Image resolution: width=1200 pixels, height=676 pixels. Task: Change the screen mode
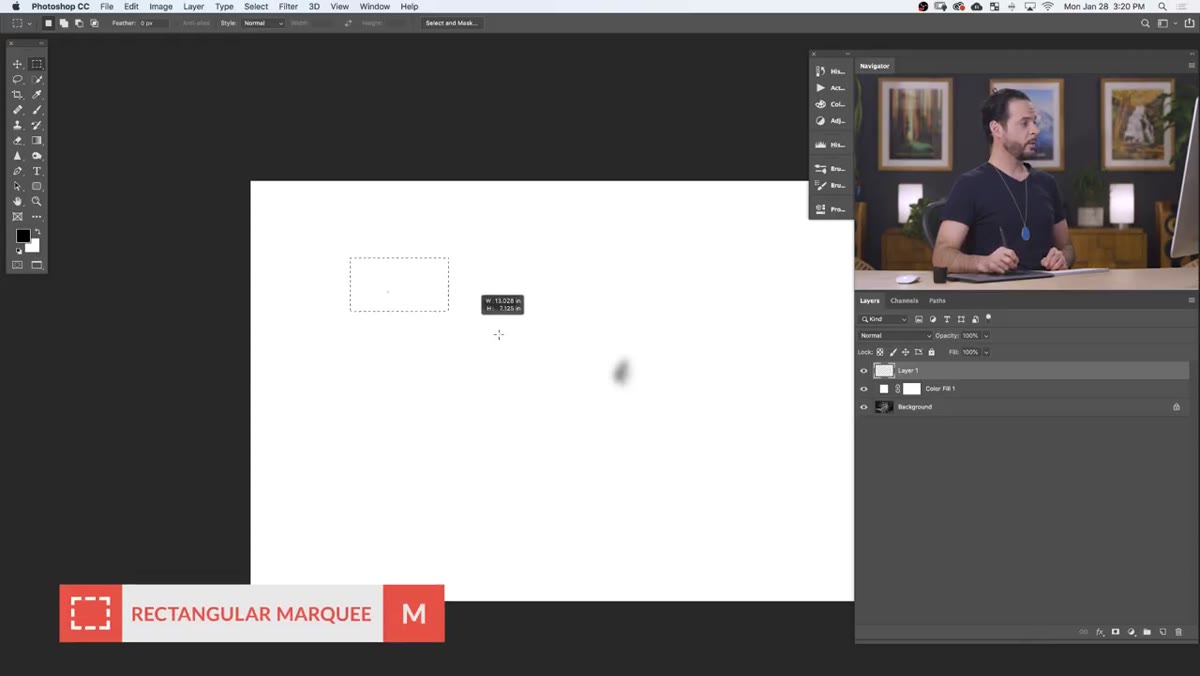[37, 265]
